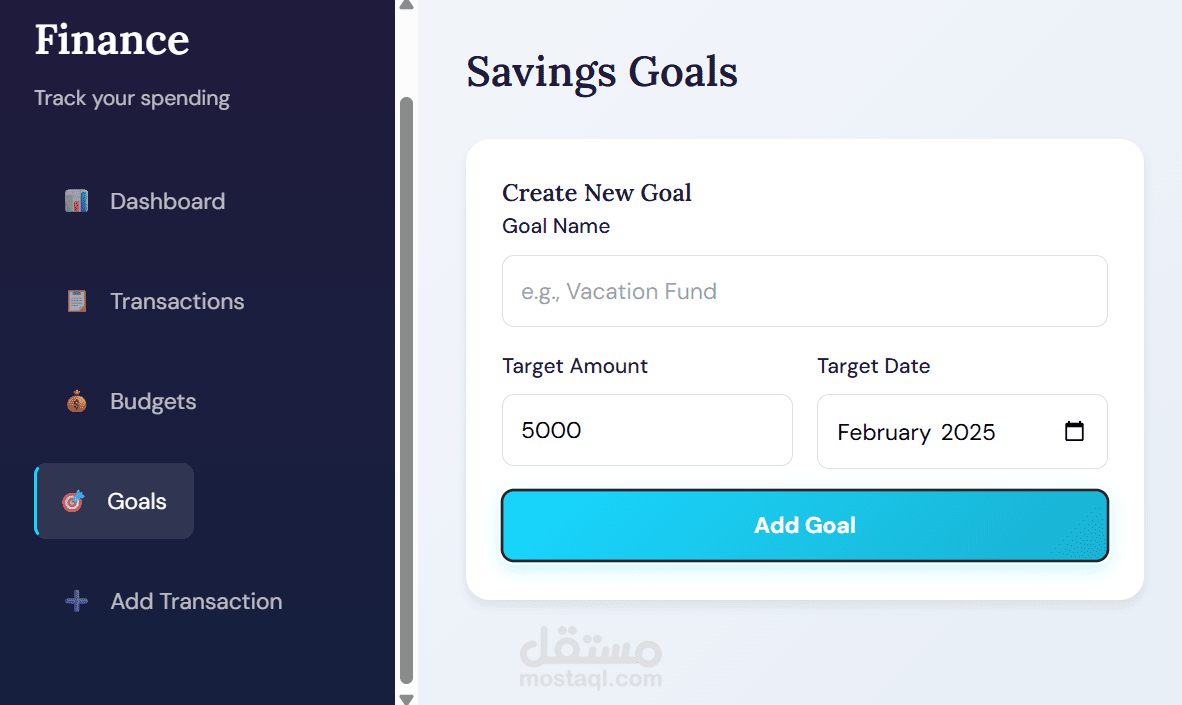Select the Goals text label in sidebar
The height and width of the screenshot is (705, 1182).
click(x=137, y=501)
